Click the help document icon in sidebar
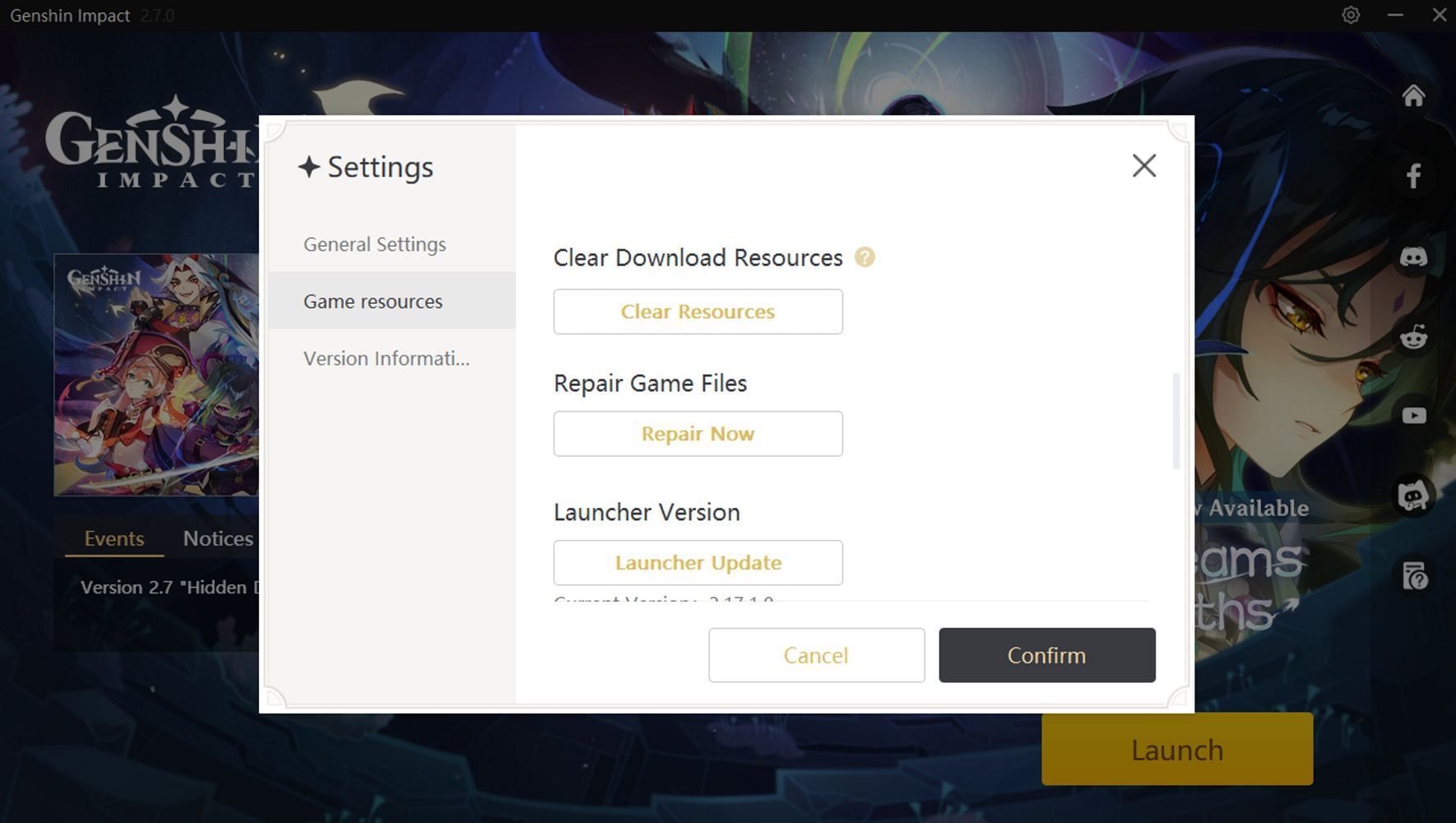Viewport: 1456px width, 823px height. tap(1413, 576)
